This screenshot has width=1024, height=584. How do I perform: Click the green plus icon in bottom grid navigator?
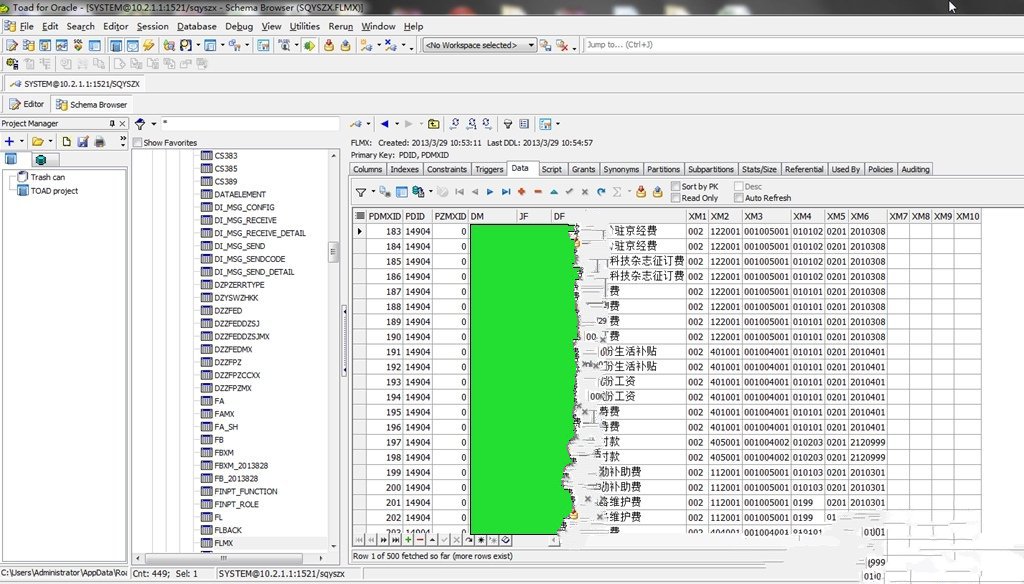click(x=407, y=540)
